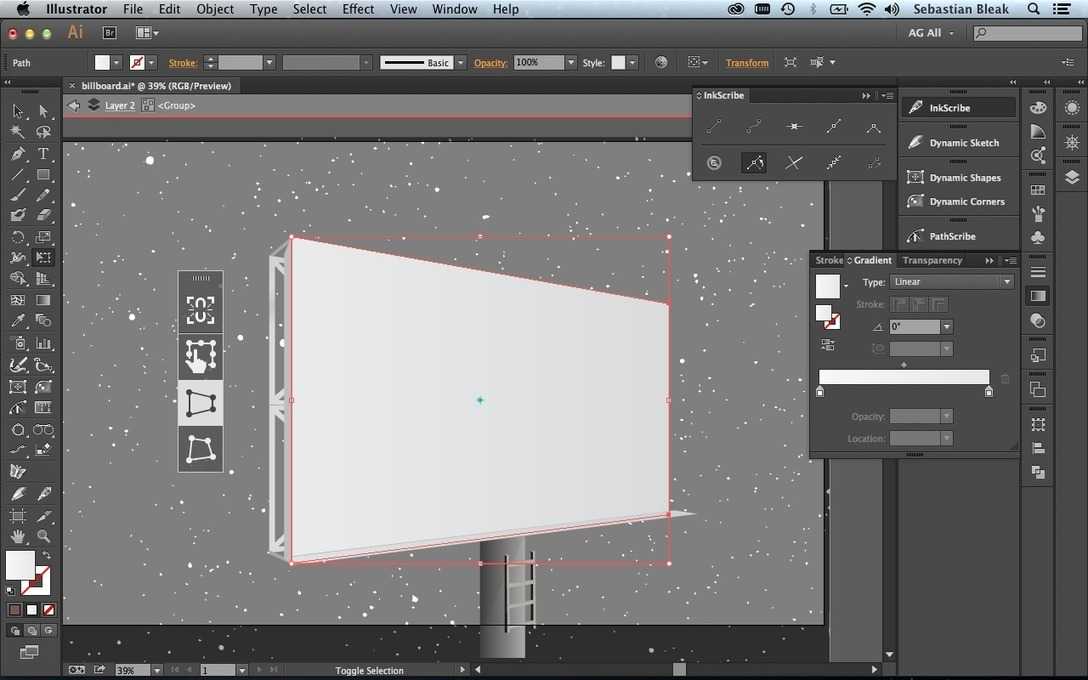Click the right gradient color stop
Viewport: 1088px width, 680px height.
pos(989,392)
